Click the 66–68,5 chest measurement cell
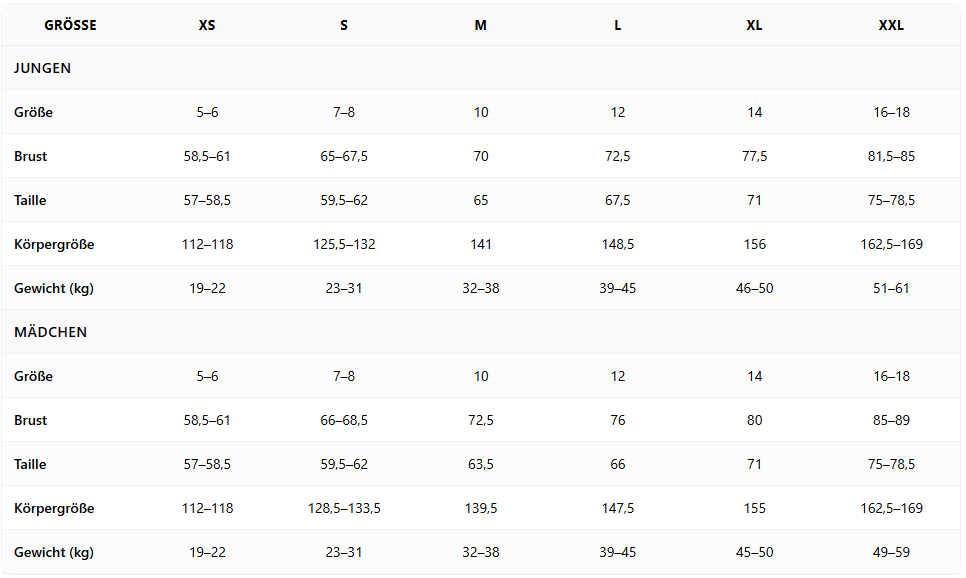 (344, 420)
